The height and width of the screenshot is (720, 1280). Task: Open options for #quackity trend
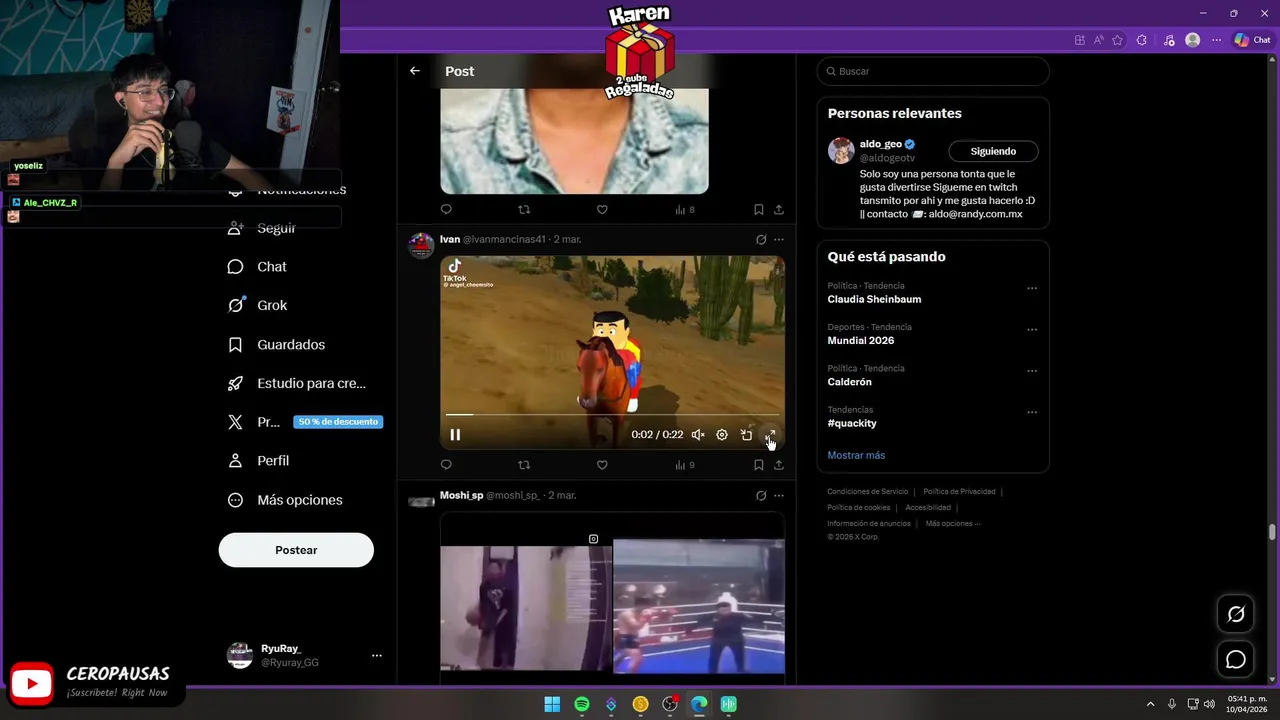(x=1032, y=412)
